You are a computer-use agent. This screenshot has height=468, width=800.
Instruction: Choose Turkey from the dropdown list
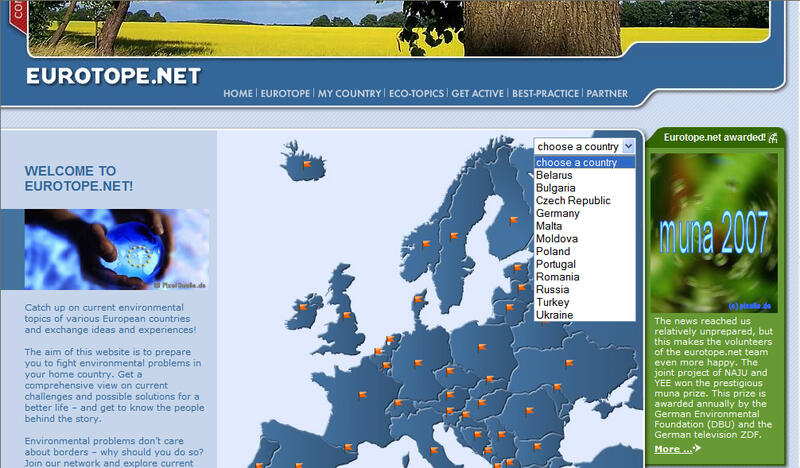pos(553,302)
